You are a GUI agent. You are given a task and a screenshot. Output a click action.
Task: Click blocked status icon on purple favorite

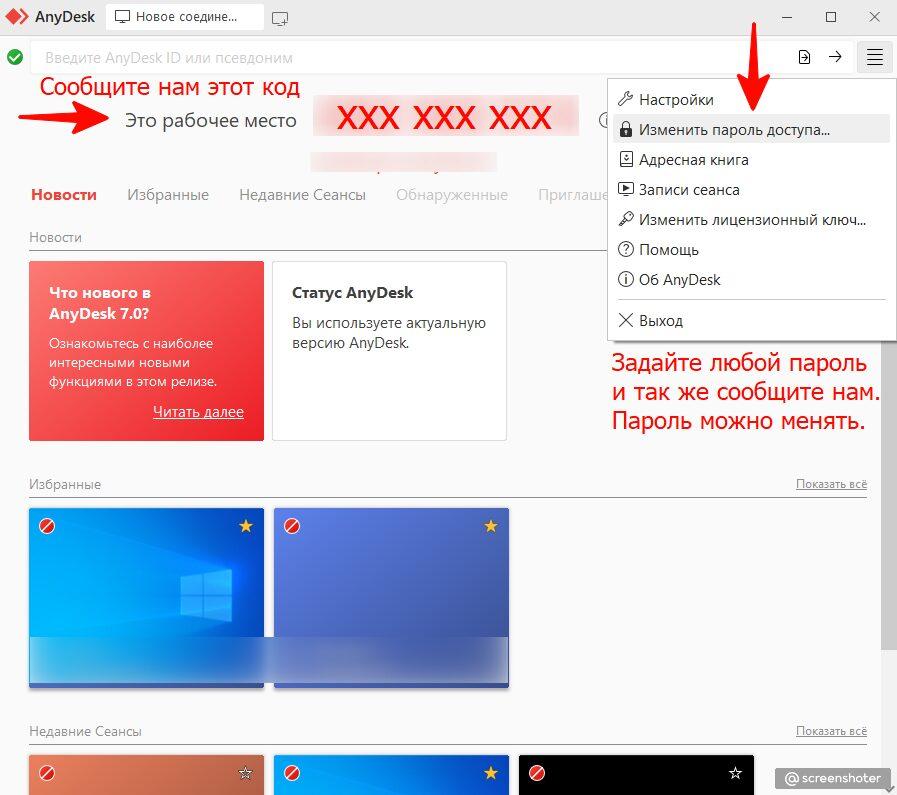click(292, 526)
